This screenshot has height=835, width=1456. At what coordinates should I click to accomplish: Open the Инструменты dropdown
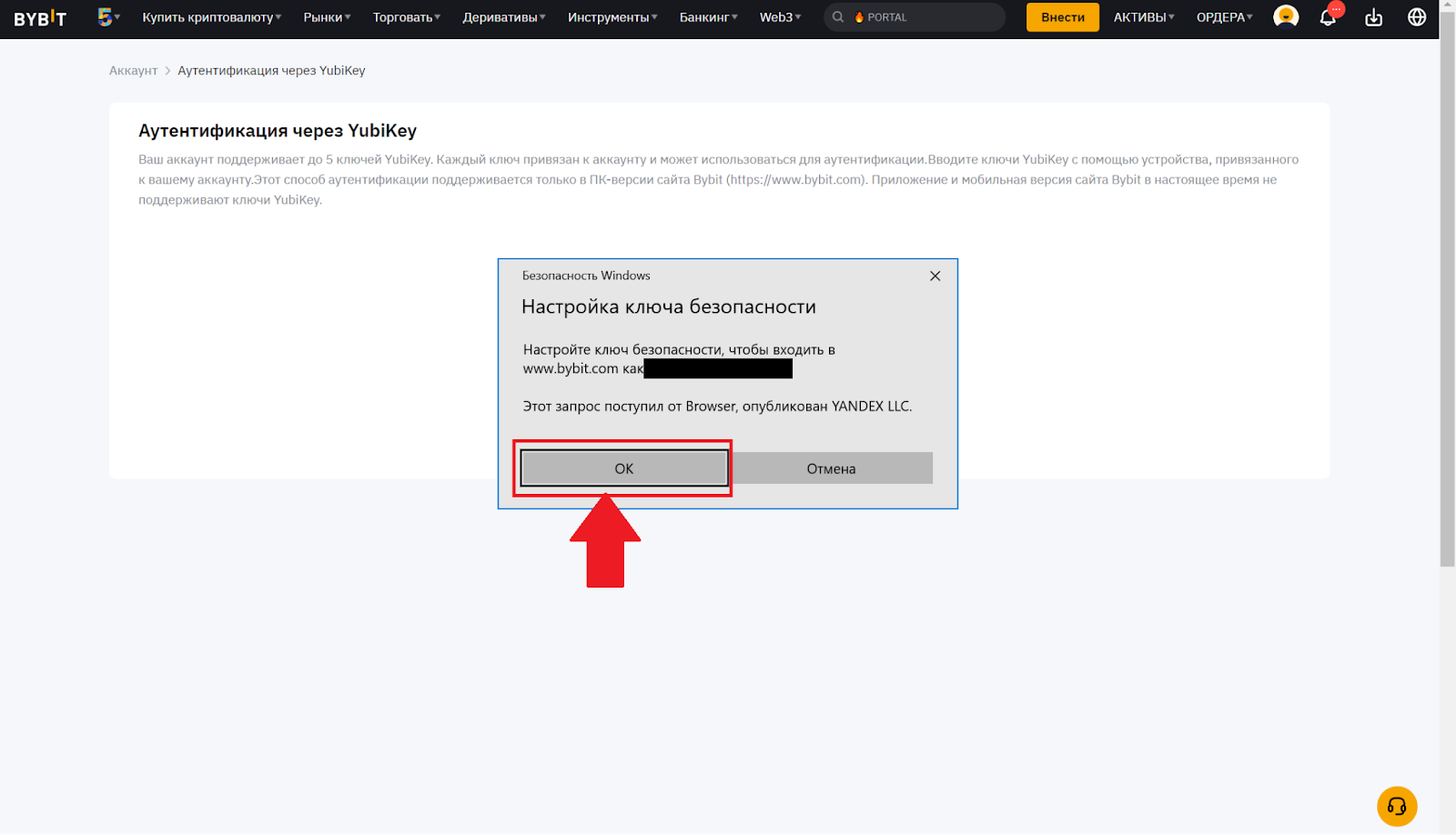pyautogui.click(x=612, y=17)
